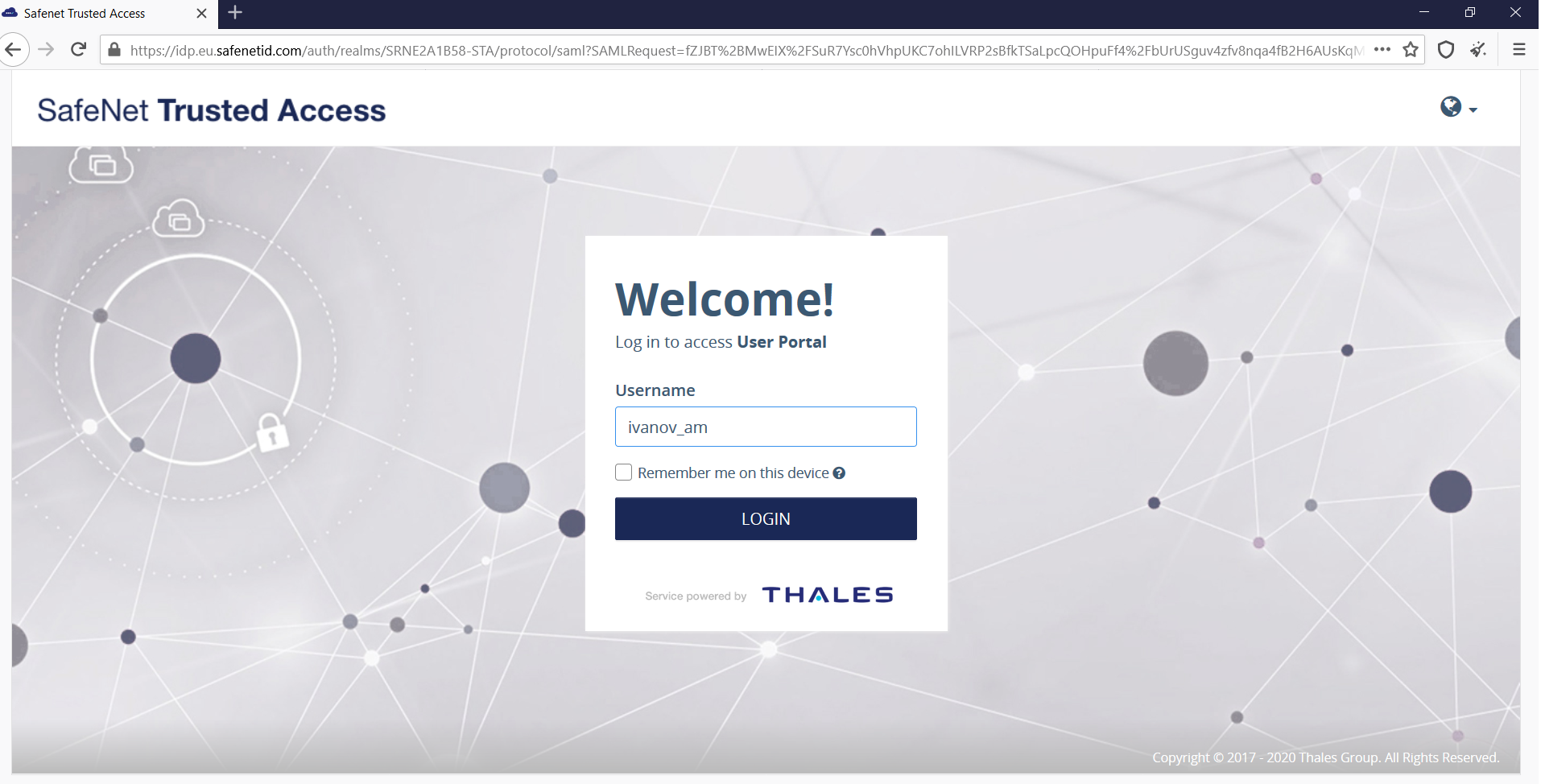The image size is (1541, 784).
Task: Select the Safenet Trusted Access browser tab
Action: pyautogui.click(x=109, y=14)
